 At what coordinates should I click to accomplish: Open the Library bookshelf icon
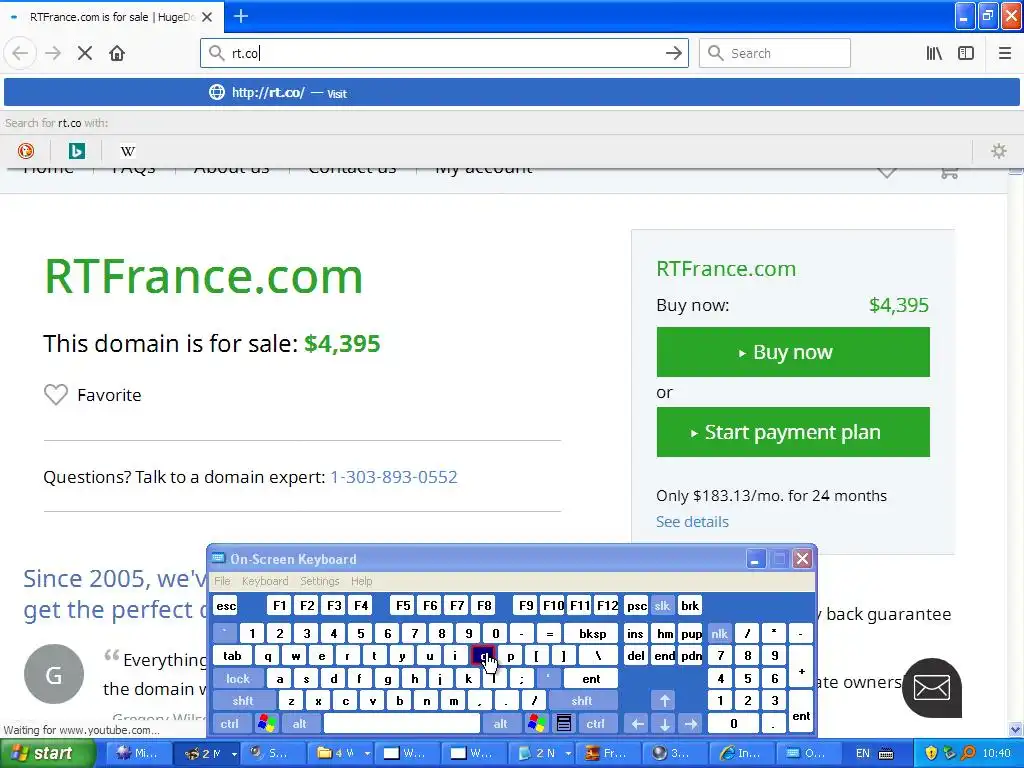pyautogui.click(x=934, y=53)
